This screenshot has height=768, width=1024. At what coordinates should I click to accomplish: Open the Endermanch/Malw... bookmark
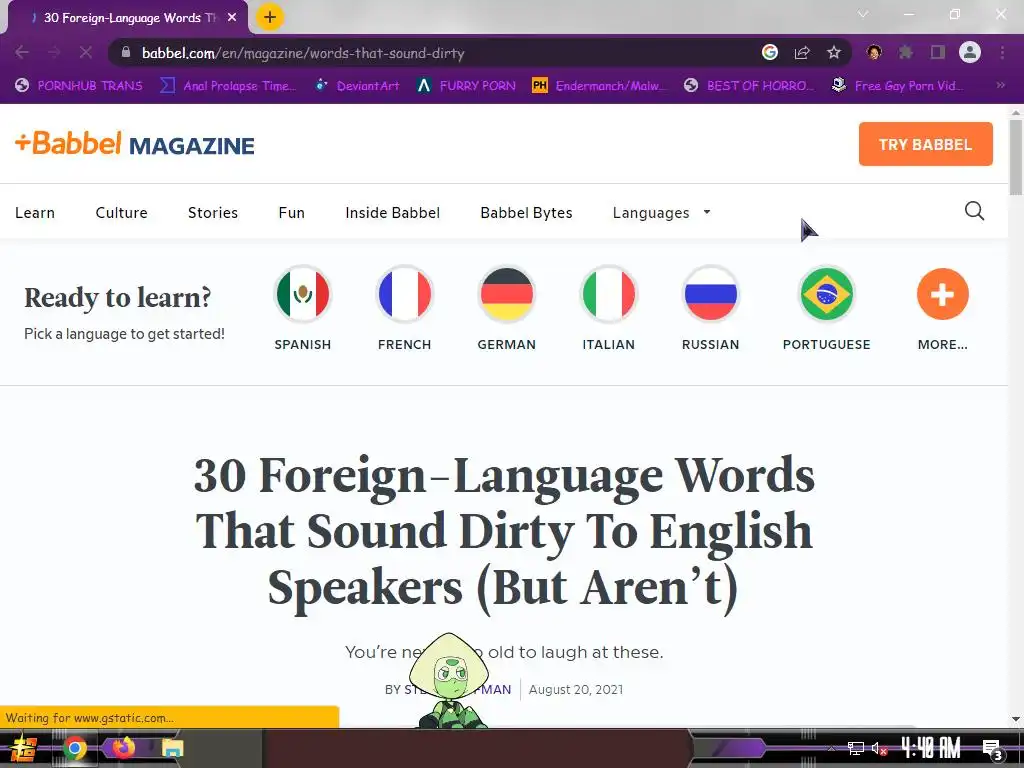pyautogui.click(x=600, y=86)
